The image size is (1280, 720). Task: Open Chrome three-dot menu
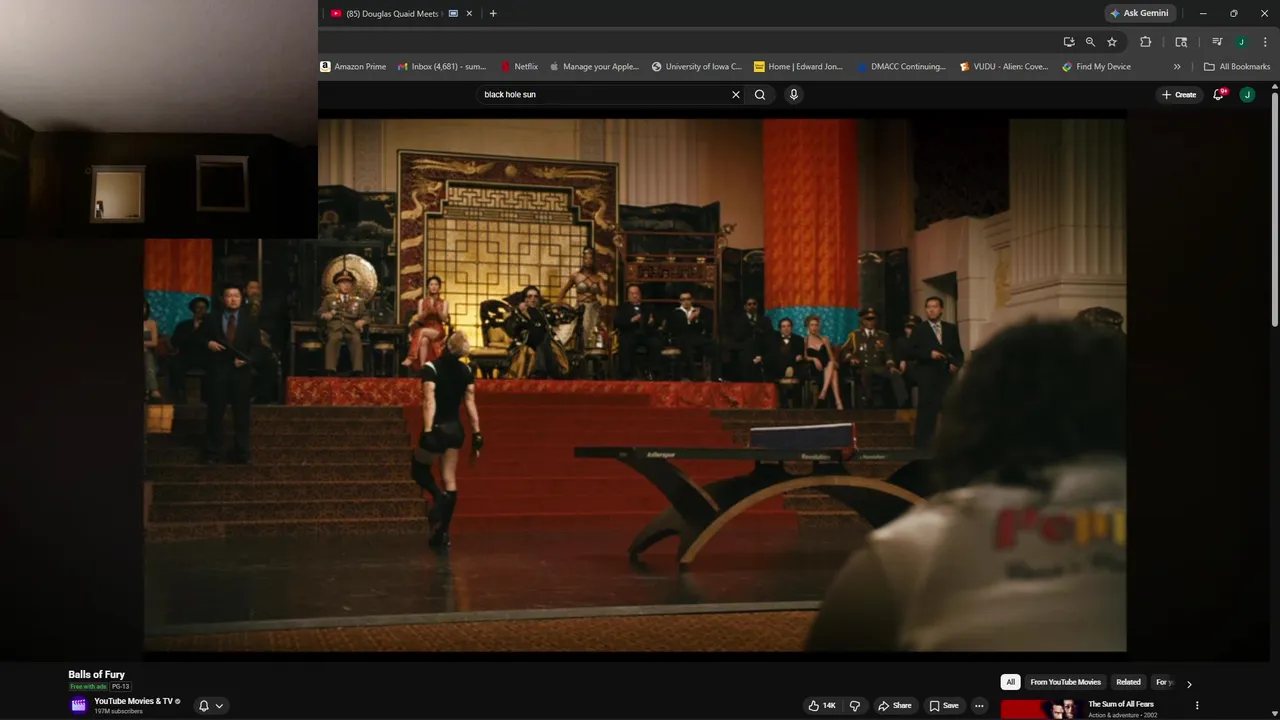(1264, 42)
